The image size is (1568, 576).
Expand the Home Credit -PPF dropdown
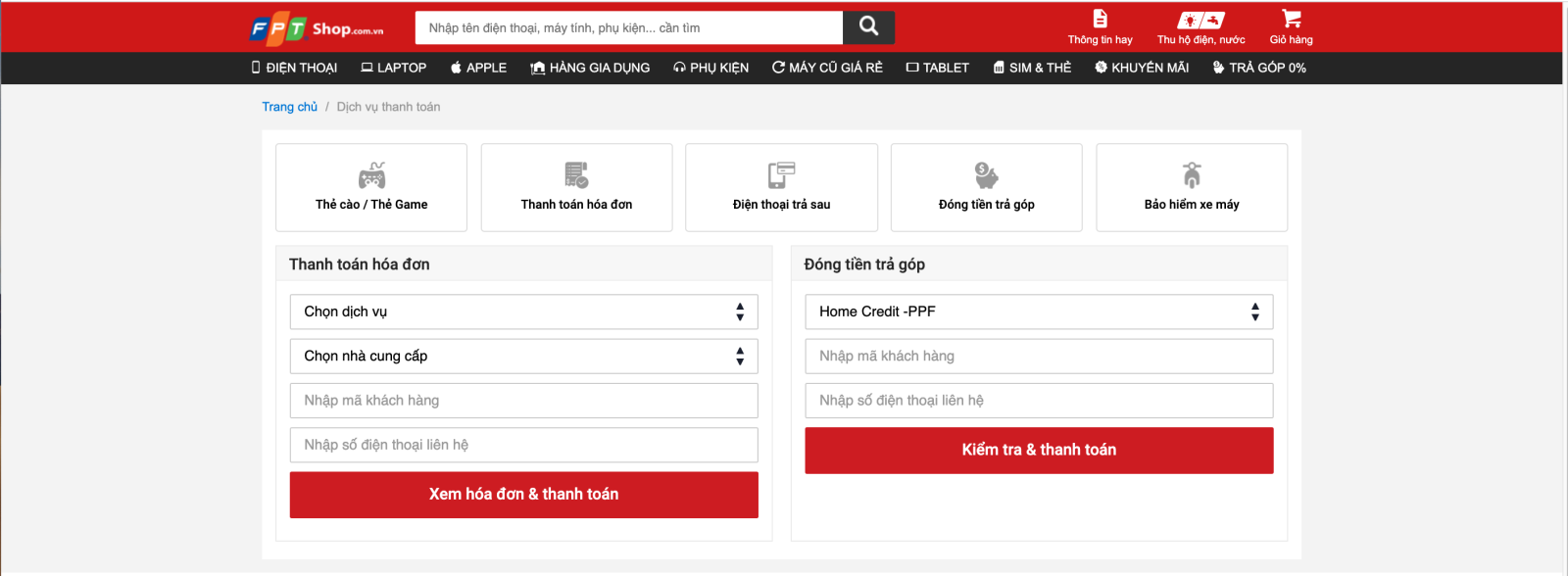tap(1039, 312)
